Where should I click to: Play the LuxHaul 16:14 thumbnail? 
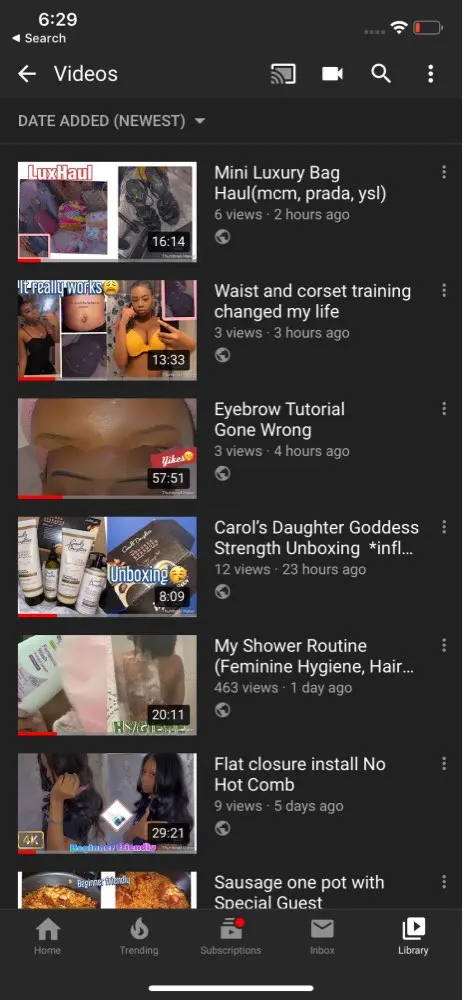[107, 212]
